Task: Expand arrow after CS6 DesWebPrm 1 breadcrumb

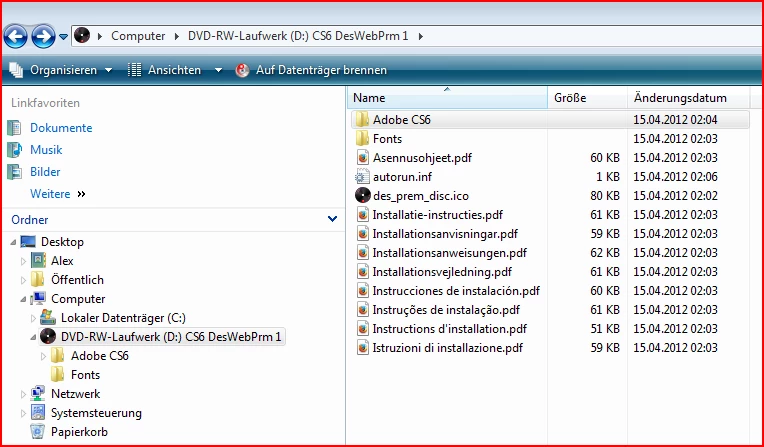Action: [x=420, y=36]
